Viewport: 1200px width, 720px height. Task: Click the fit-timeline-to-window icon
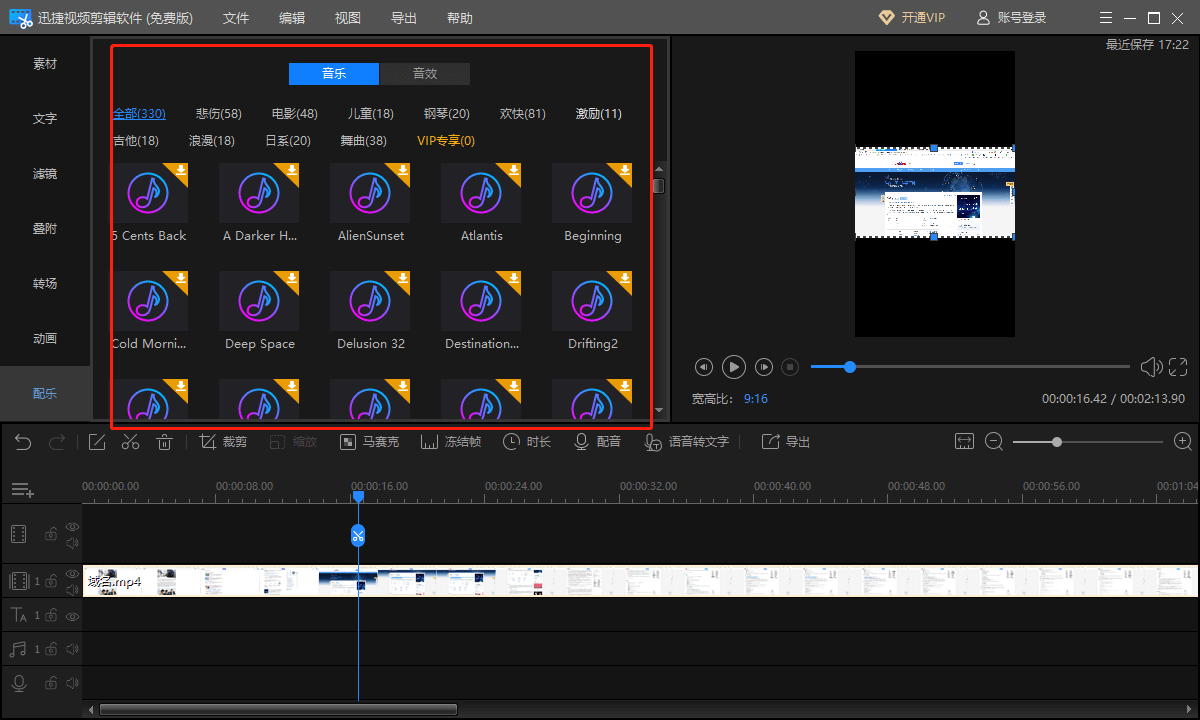964,441
